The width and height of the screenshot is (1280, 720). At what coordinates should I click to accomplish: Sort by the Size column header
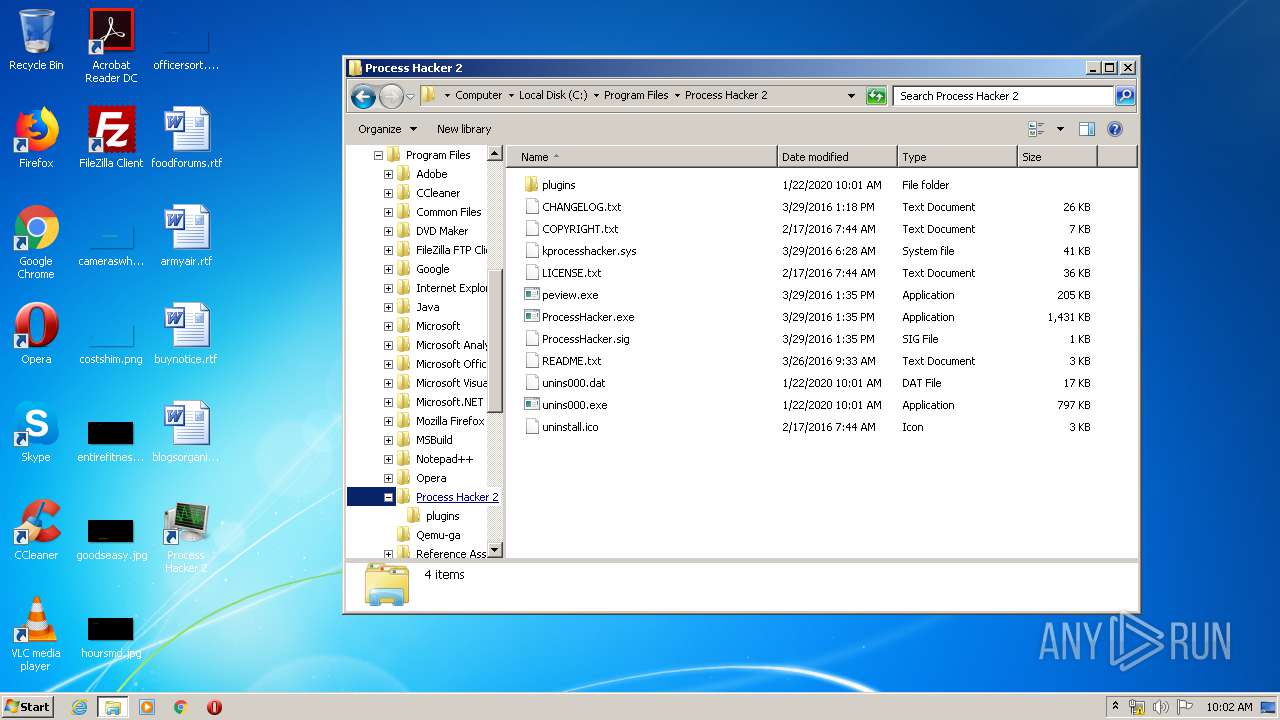[1057, 157]
